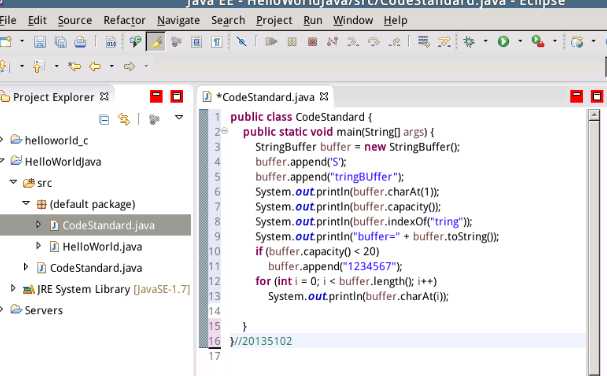Open the Source menu
The image size is (607, 376).
pyautogui.click(x=75, y=20)
